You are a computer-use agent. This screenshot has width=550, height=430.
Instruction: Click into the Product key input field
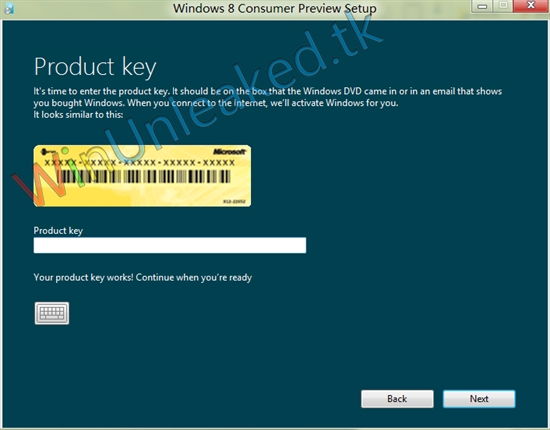pos(170,245)
